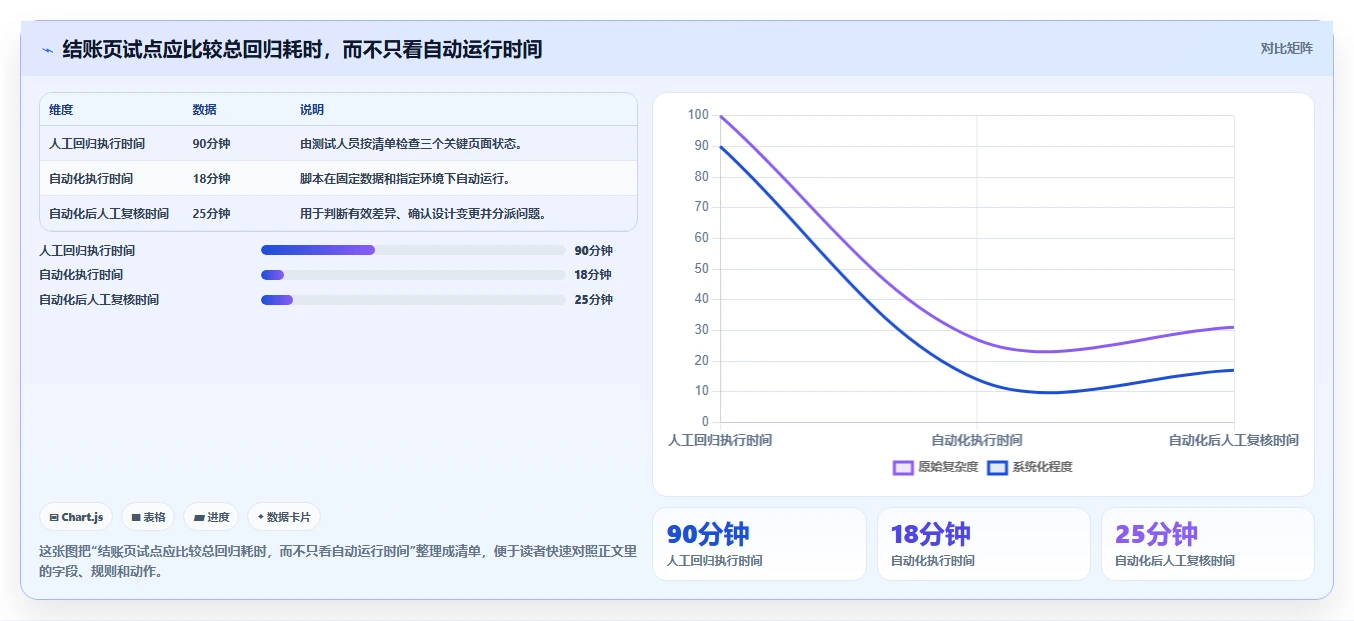The image size is (1354, 621).
Task: Click description 用于判断有效差异、确认设计变更并分派问题
Action: pyautogui.click(x=423, y=214)
